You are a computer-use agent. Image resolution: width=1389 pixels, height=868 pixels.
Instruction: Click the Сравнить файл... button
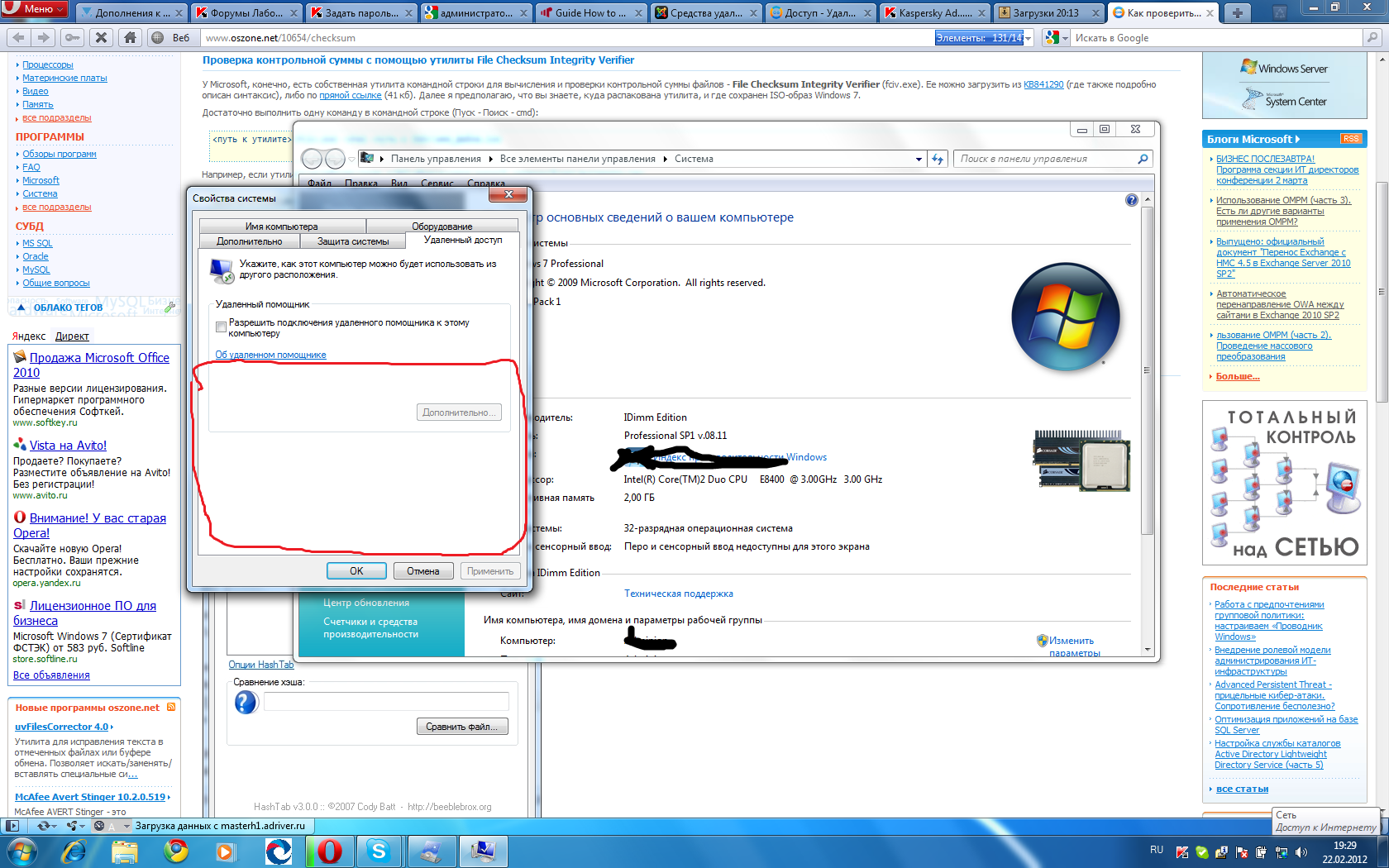pyautogui.click(x=462, y=727)
